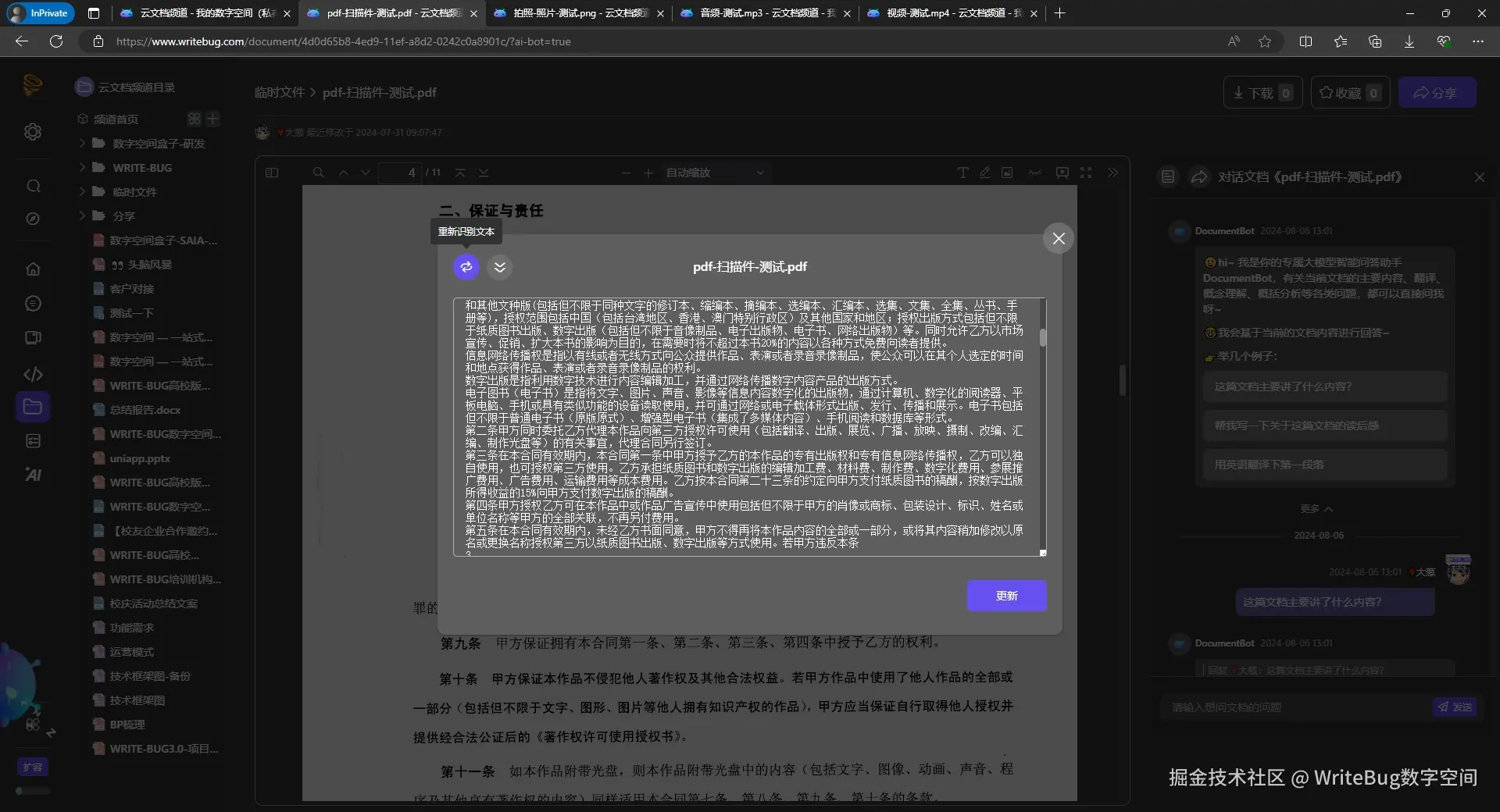Select the text annotation tool
The width and height of the screenshot is (1500, 812).
962,173
